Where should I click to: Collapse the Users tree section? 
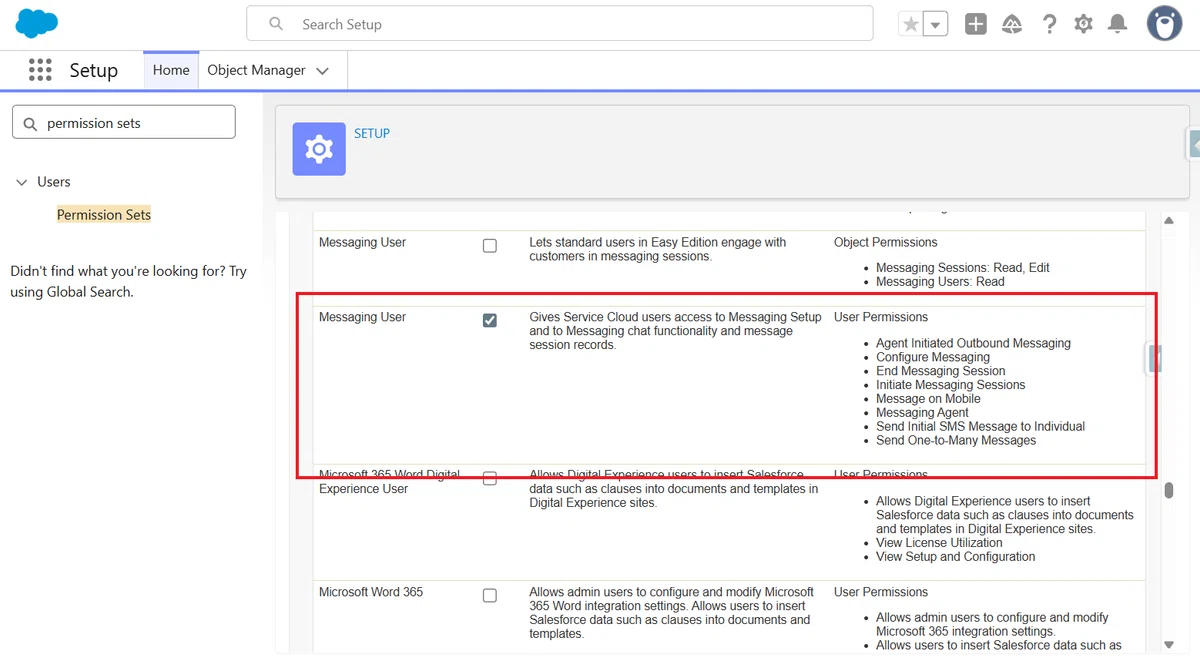coord(21,182)
